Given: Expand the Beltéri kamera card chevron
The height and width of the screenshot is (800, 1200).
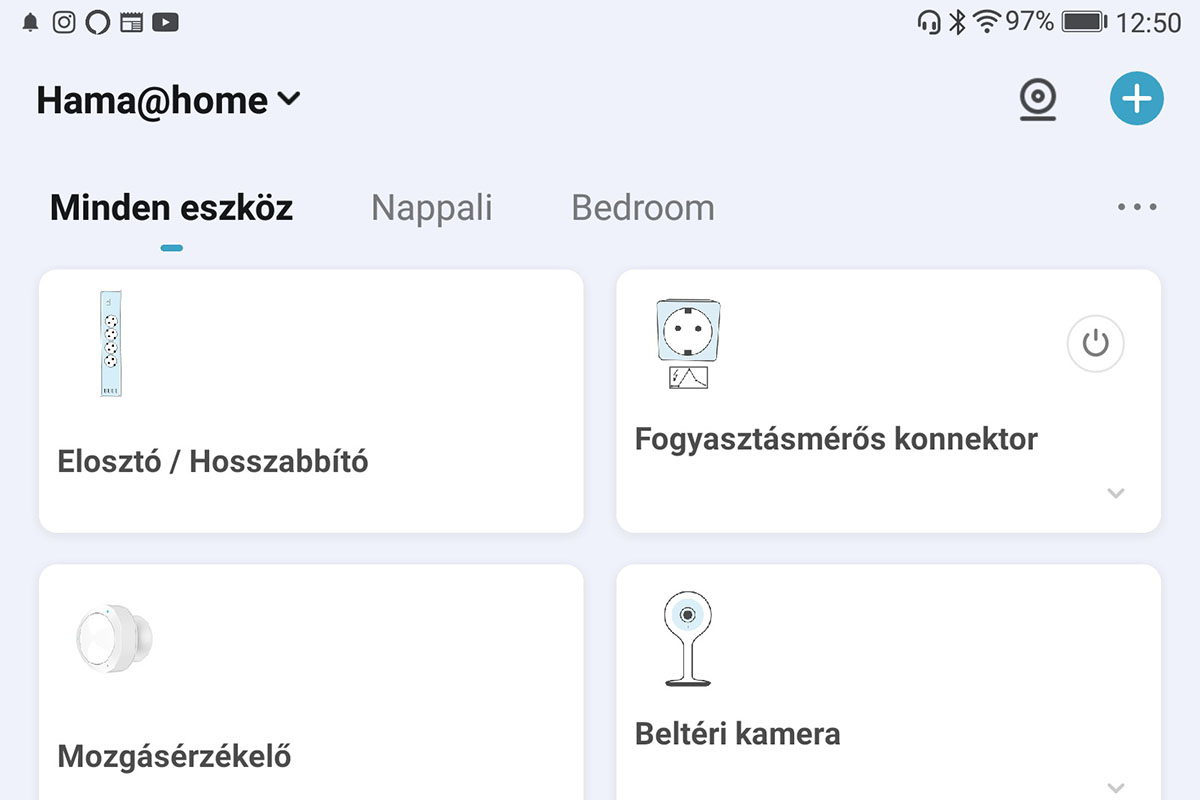Looking at the screenshot, I should (1116, 787).
